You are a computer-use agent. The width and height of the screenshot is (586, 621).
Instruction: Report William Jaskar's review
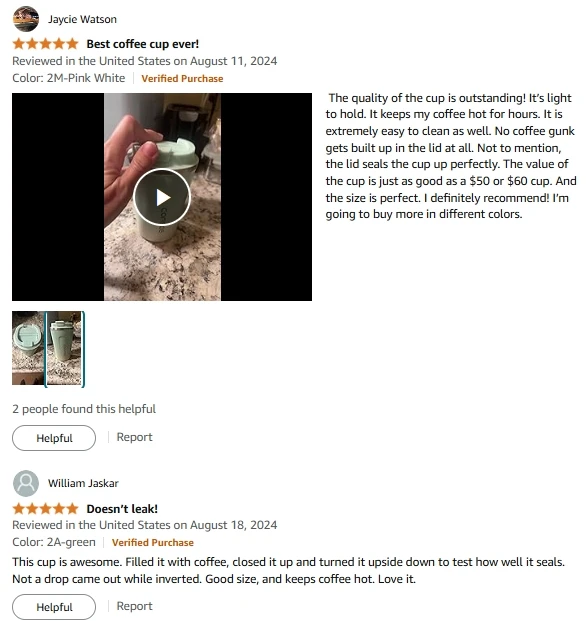tap(134, 606)
